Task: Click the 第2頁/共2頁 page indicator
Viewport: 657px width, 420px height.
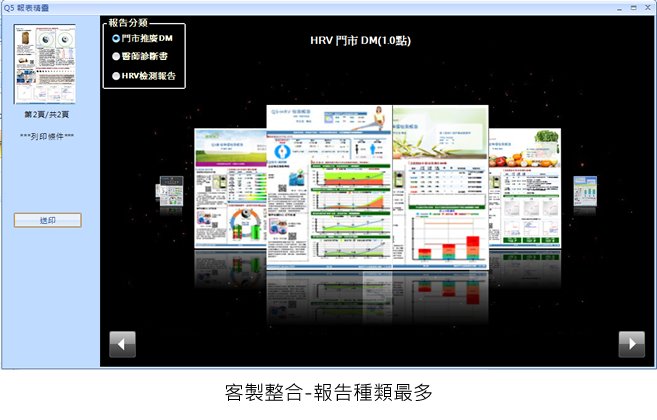Action: tap(48, 116)
